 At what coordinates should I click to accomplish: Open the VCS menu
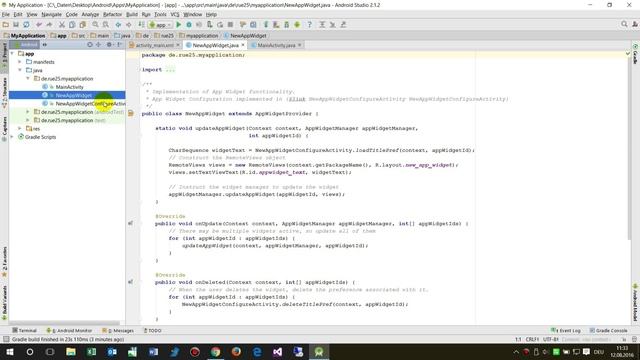[x=175, y=14]
